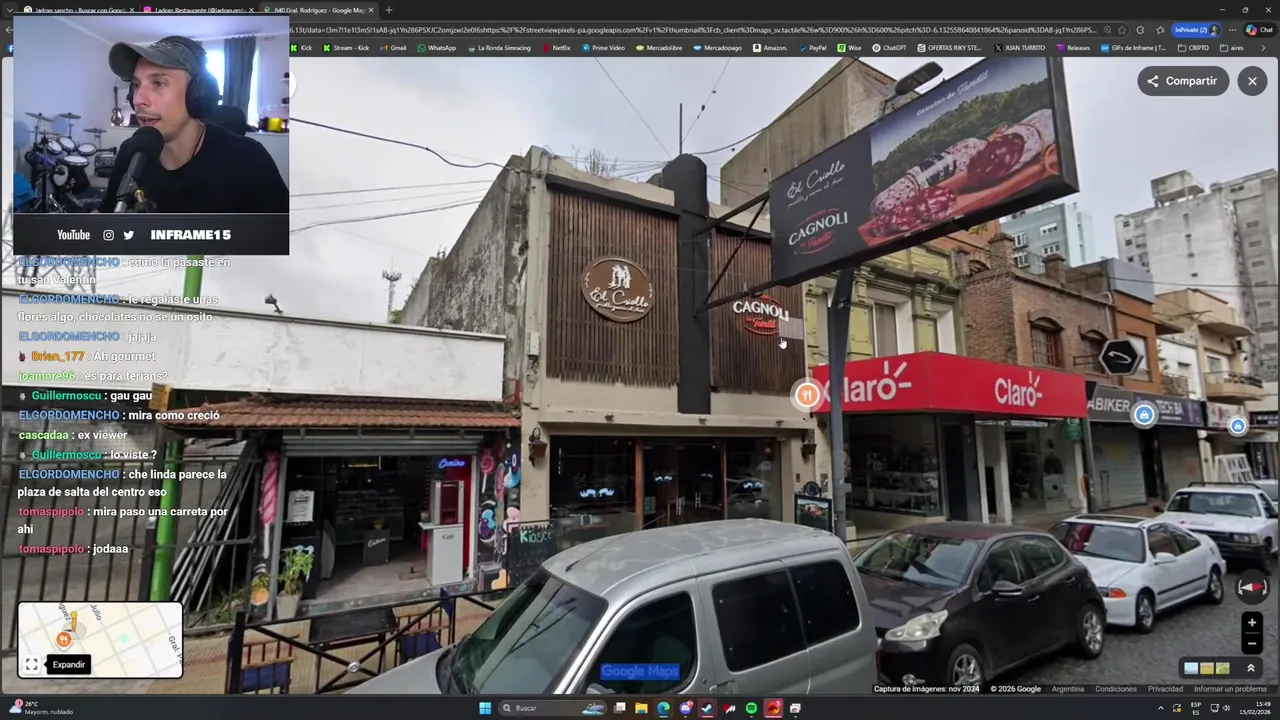Open the Gmail bookmark
Image resolution: width=1280 pixels, height=720 pixels.
click(393, 47)
